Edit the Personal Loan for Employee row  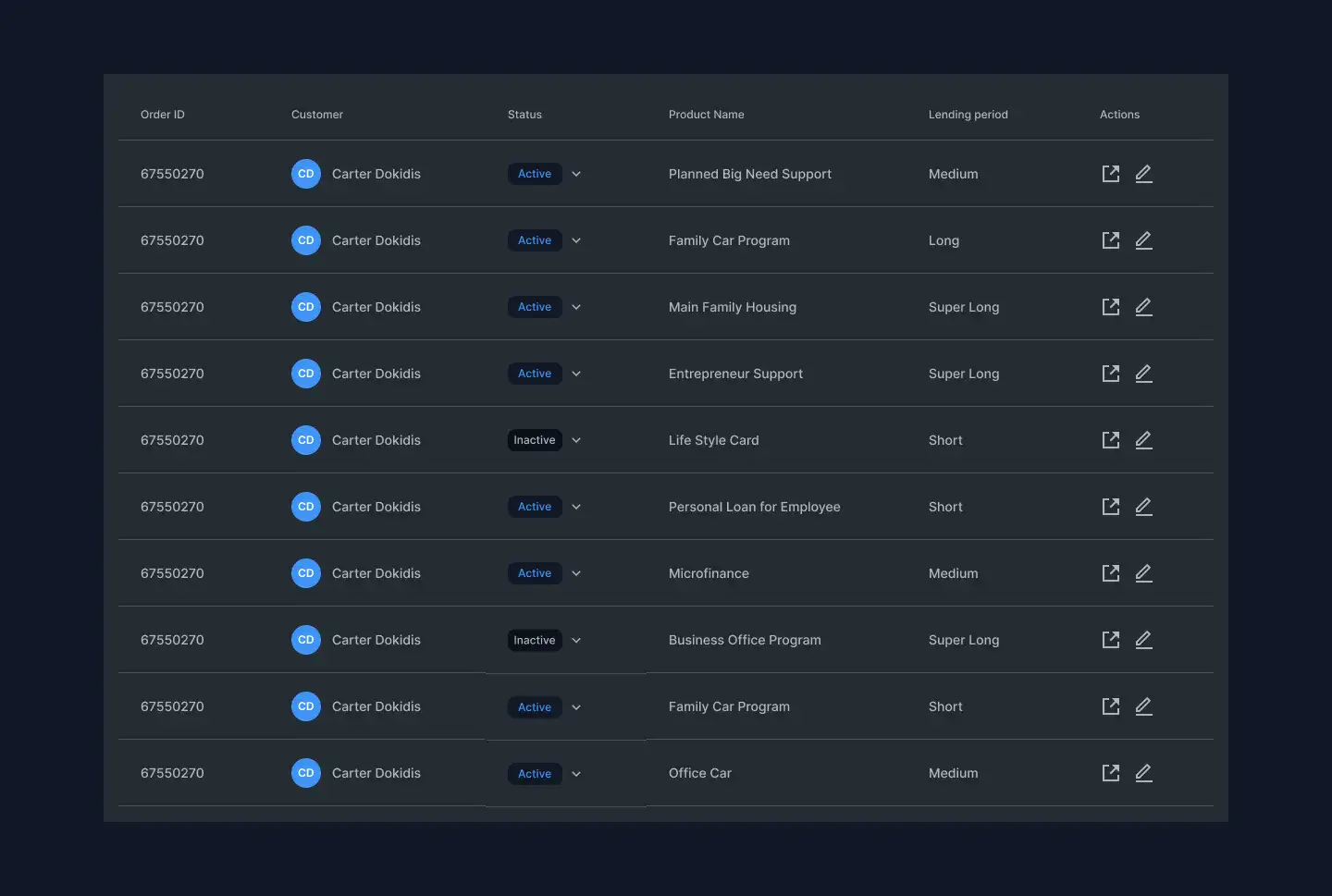click(x=1143, y=507)
